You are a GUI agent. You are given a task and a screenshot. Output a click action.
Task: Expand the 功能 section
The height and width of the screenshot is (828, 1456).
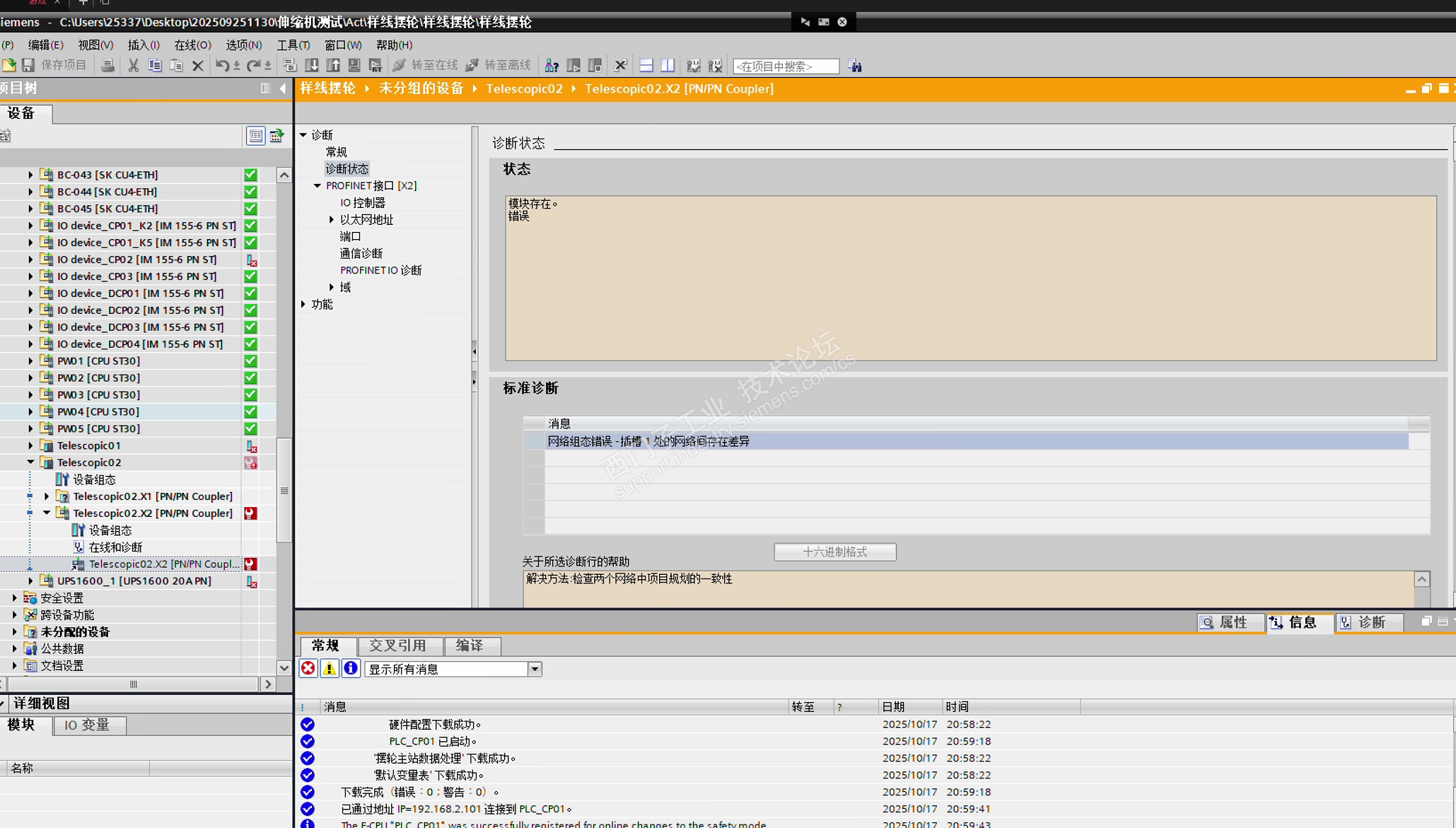[x=304, y=304]
